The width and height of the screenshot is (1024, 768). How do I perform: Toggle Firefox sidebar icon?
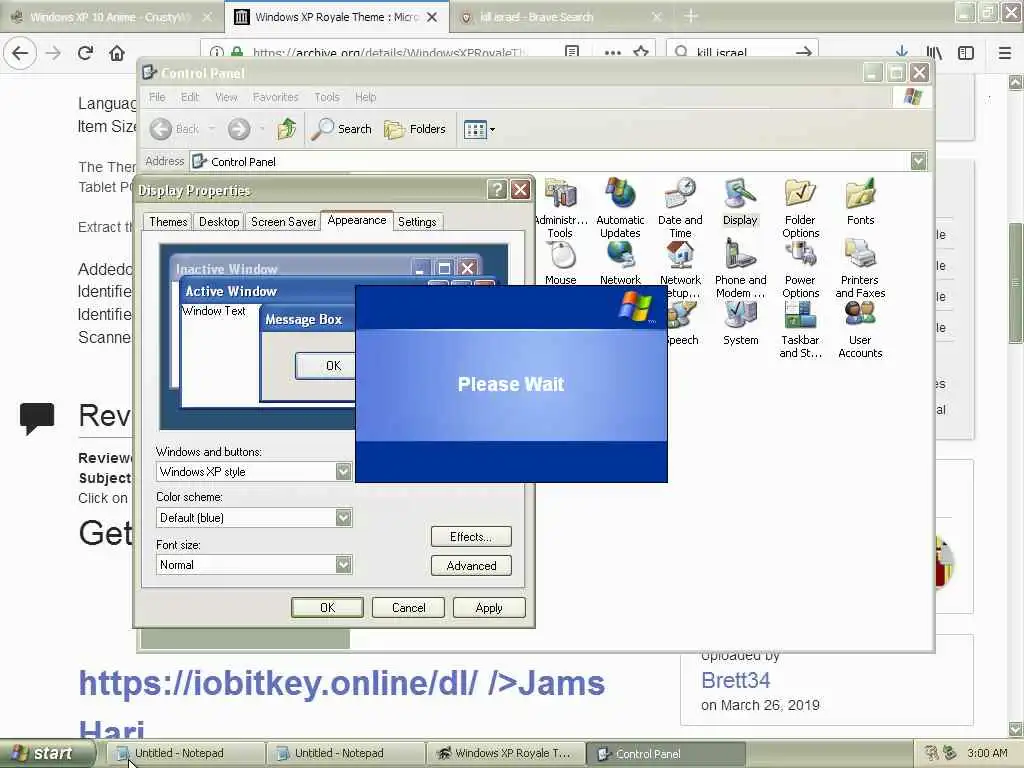(x=966, y=53)
